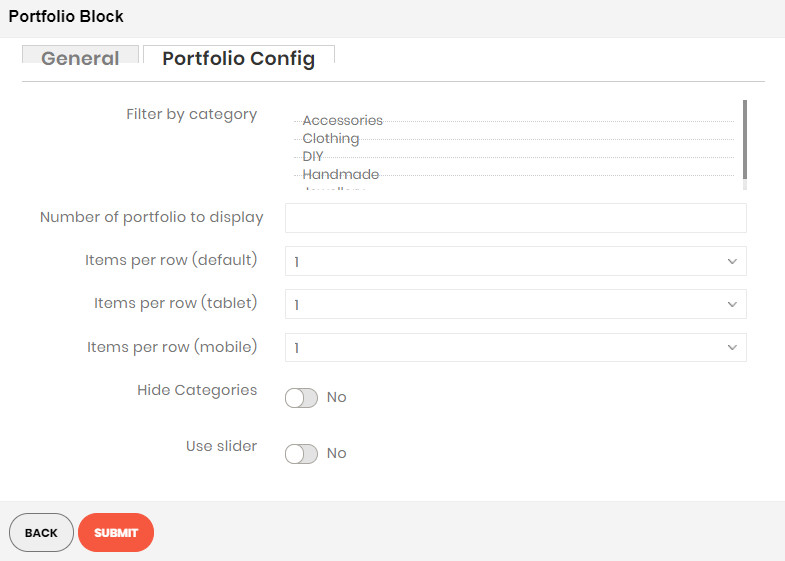
Task: Toggle the Hide Categories switch
Action: click(301, 398)
